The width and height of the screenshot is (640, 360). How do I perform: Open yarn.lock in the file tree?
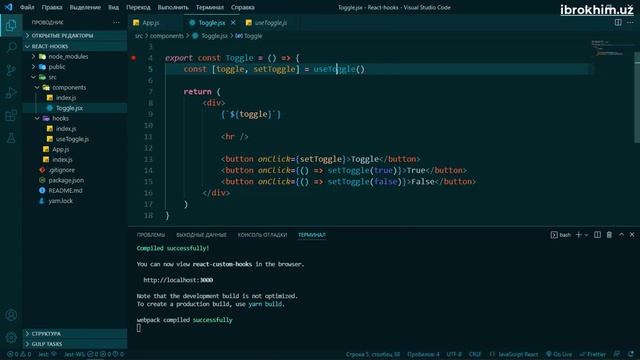(x=75, y=201)
